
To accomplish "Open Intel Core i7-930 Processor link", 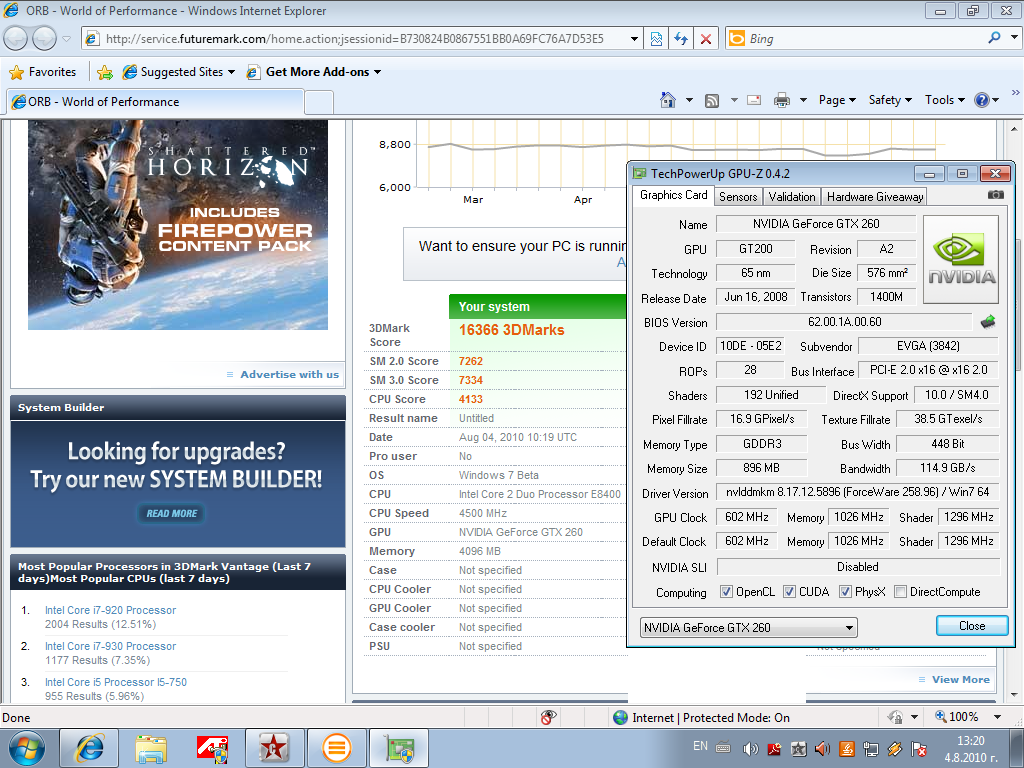I will 110,646.
